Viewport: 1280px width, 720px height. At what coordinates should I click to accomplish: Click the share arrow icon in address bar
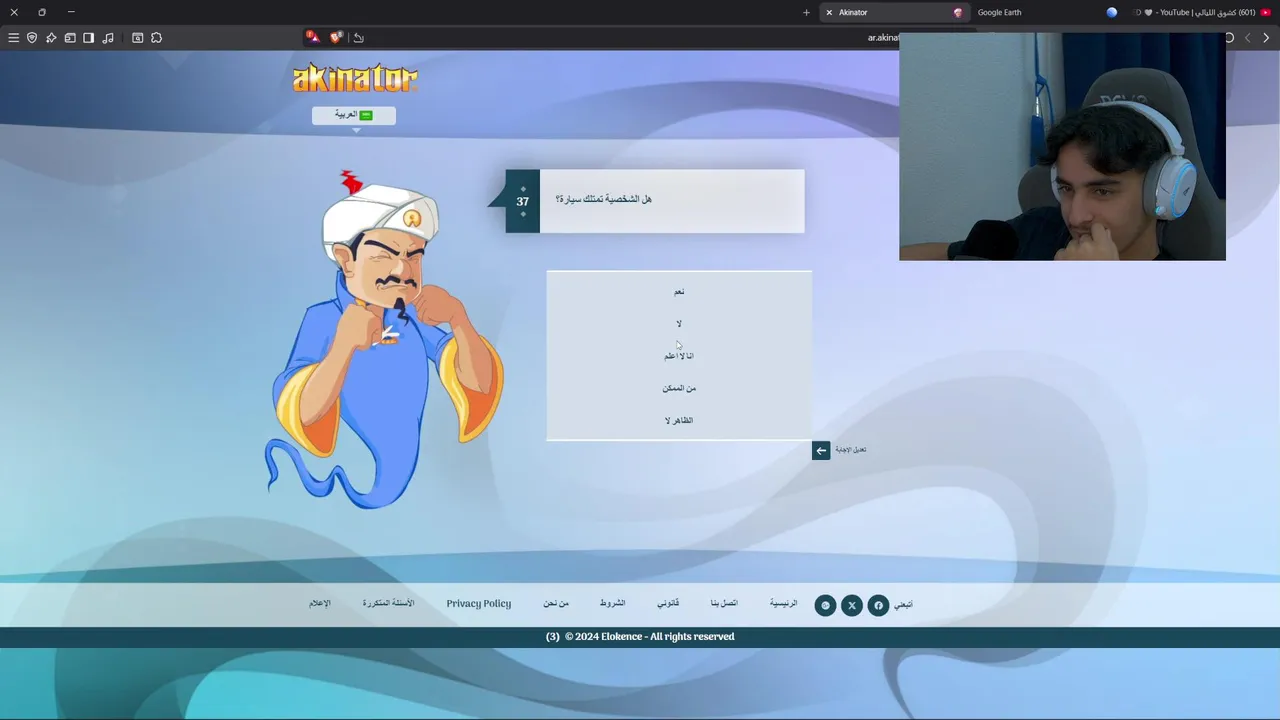click(359, 38)
